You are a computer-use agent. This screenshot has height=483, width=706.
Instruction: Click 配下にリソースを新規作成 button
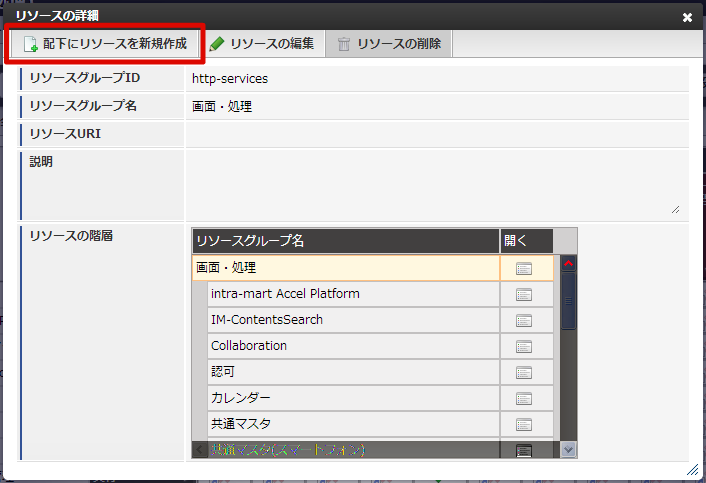105,44
